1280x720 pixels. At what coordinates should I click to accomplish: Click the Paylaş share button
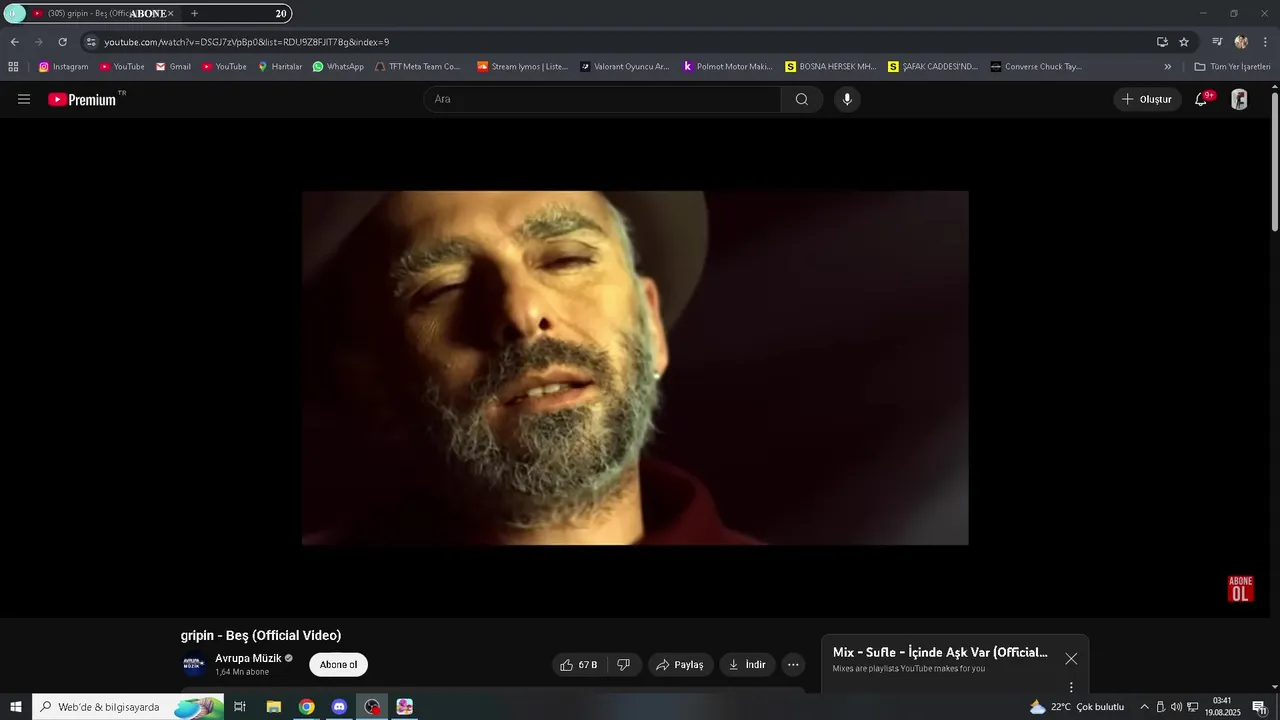[x=680, y=665]
